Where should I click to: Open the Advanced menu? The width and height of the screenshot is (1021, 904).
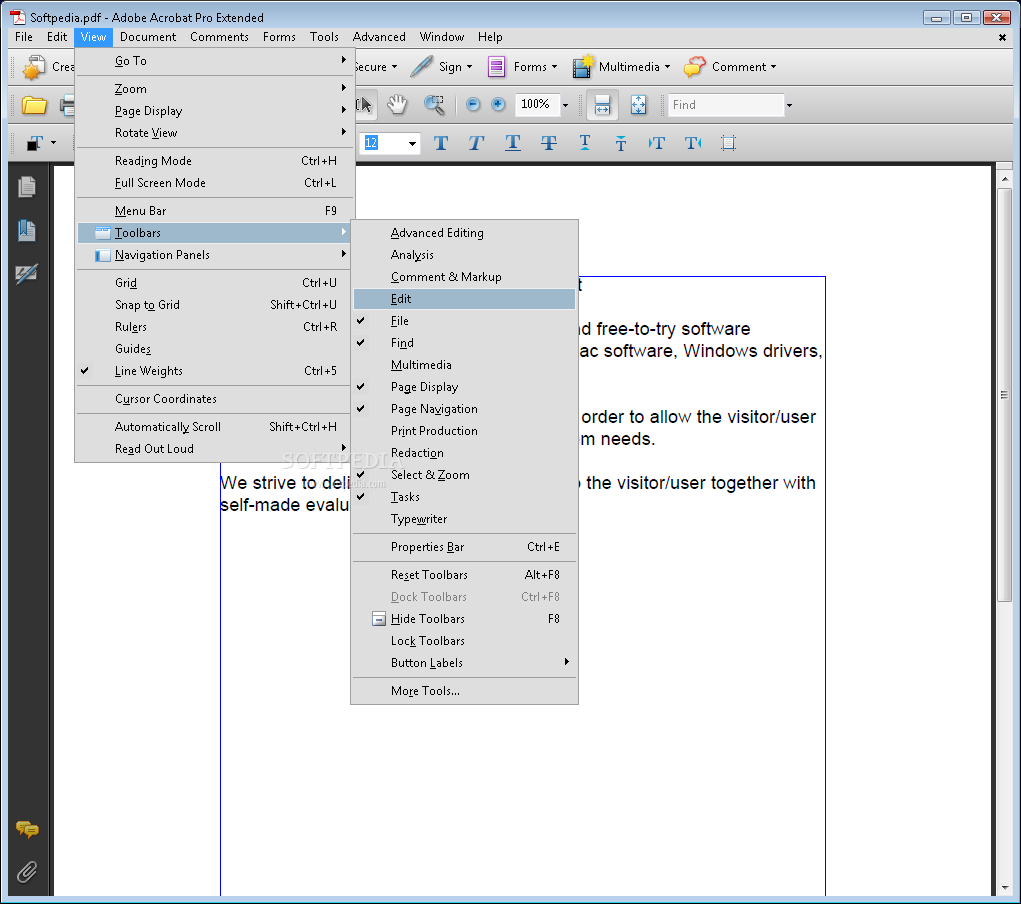click(379, 37)
